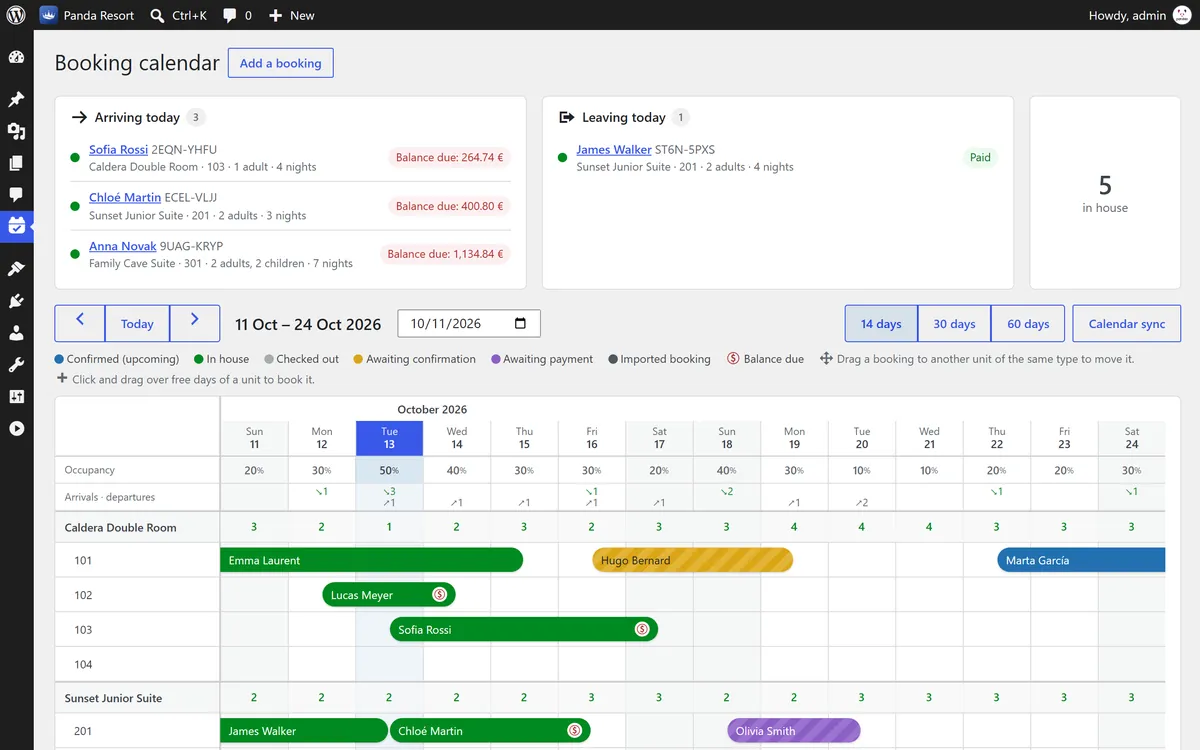Screen dimensions: 1200x750
Task: Click balance due icon on Chloé Martin booking bar
Action: (x=574, y=731)
